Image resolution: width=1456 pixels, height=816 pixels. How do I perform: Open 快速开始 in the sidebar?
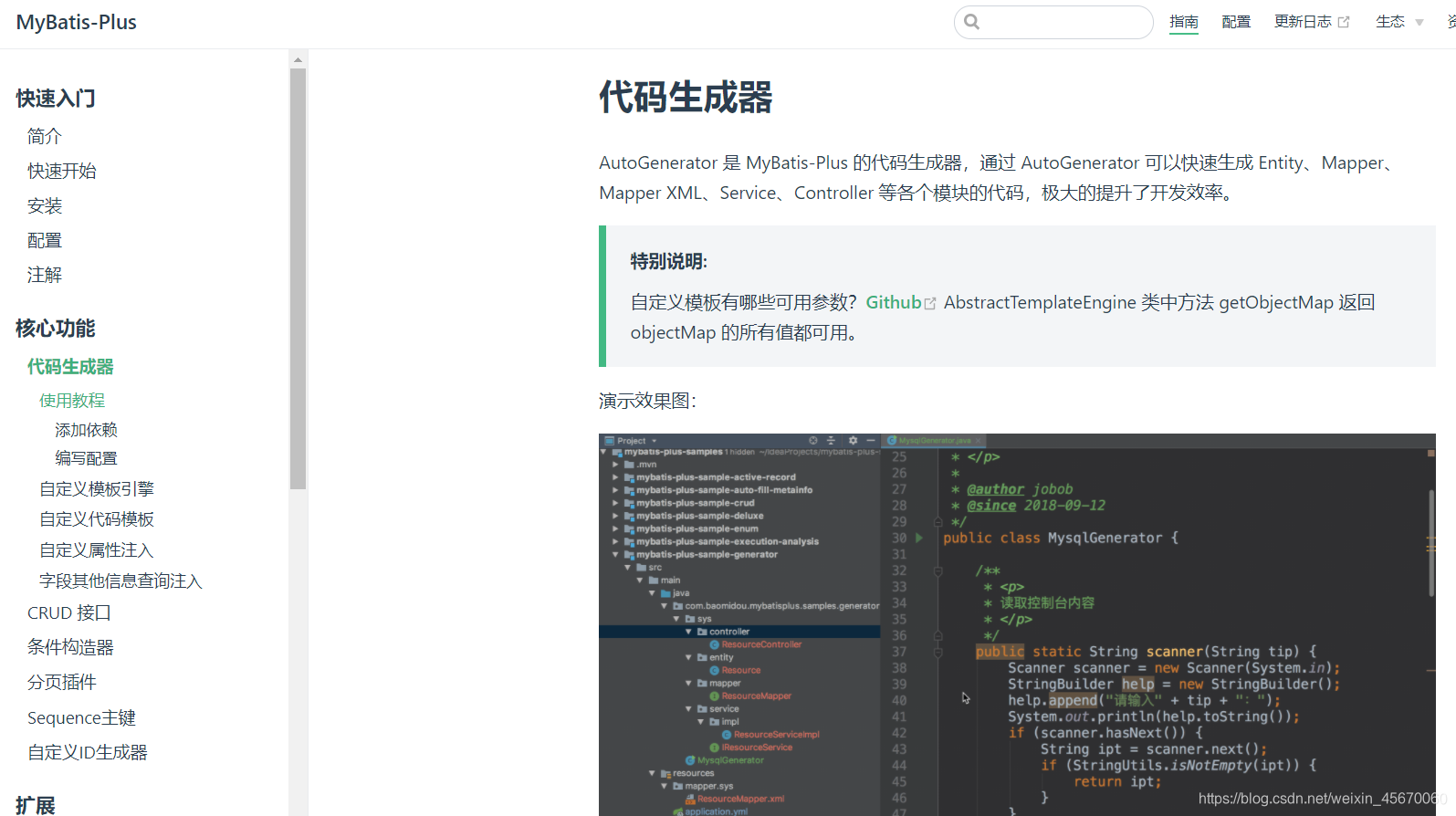coord(62,171)
